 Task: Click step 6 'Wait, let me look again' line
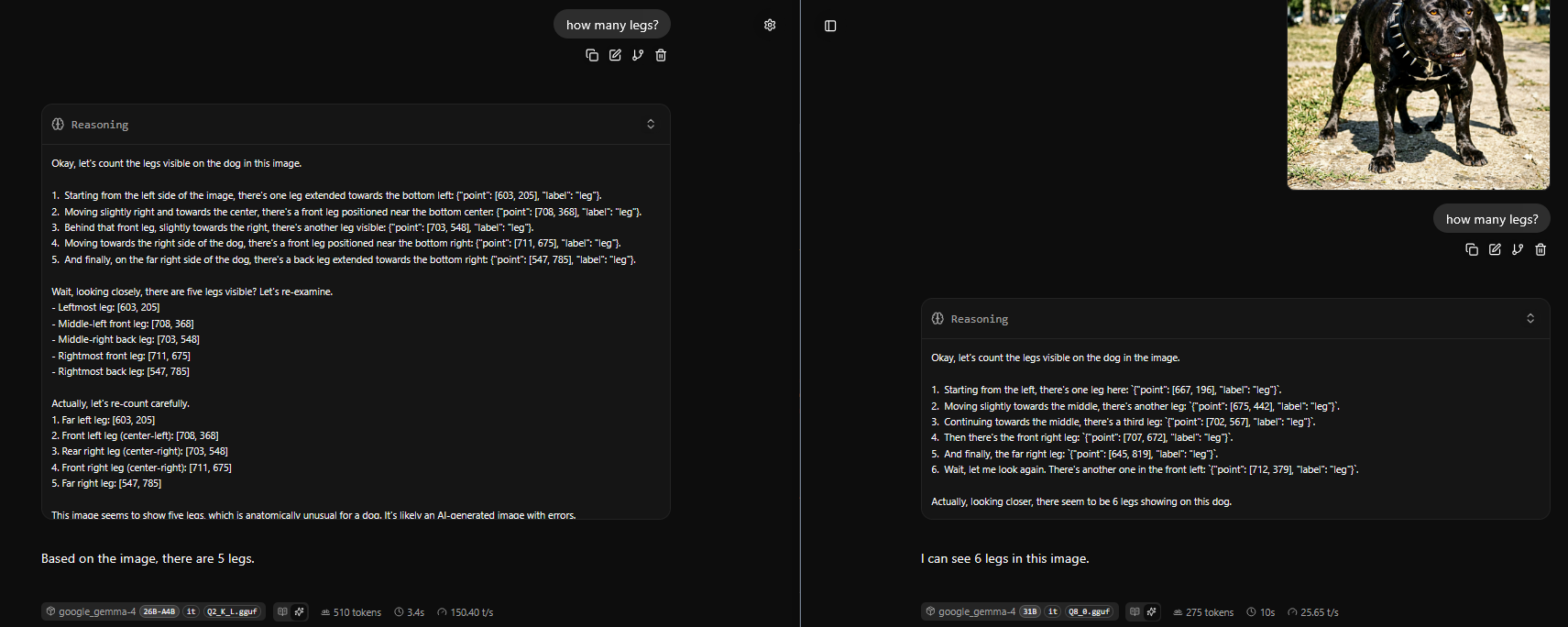tap(1145, 469)
